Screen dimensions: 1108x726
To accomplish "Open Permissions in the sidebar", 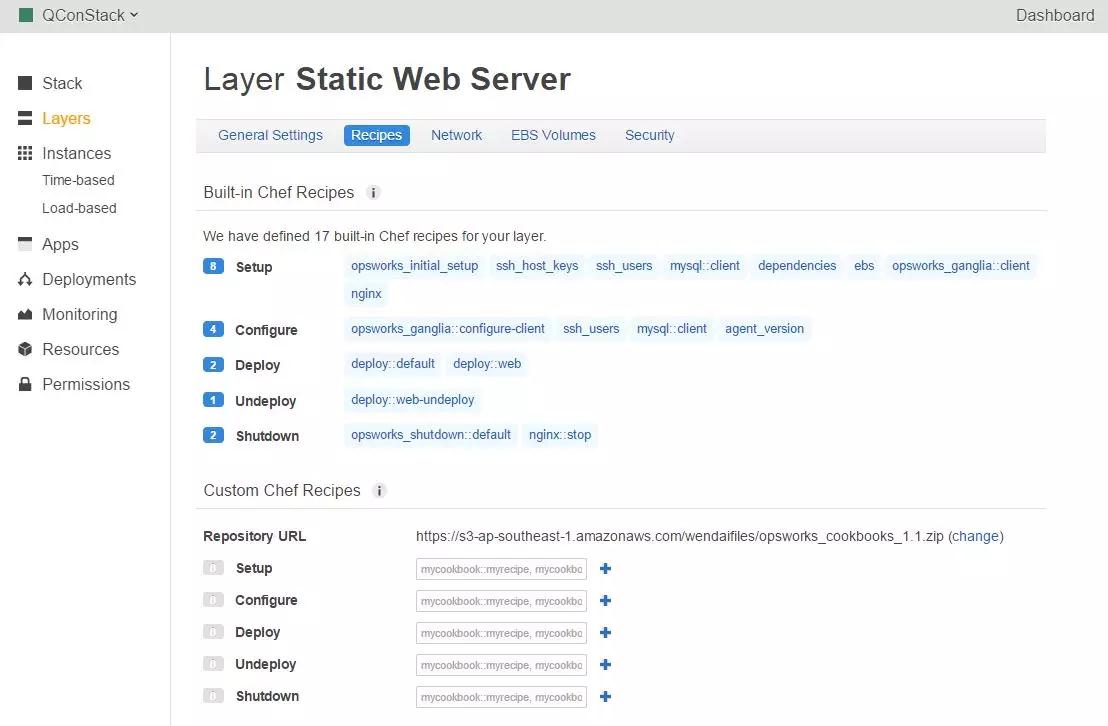I will pos(86,385).
